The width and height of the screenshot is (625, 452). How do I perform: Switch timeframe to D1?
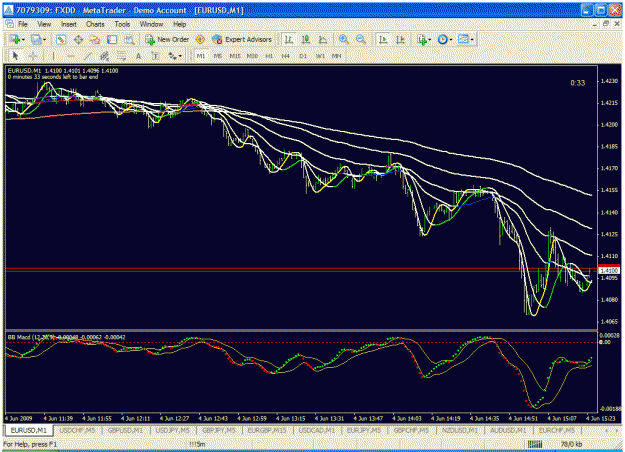click(x=303, y=56)
